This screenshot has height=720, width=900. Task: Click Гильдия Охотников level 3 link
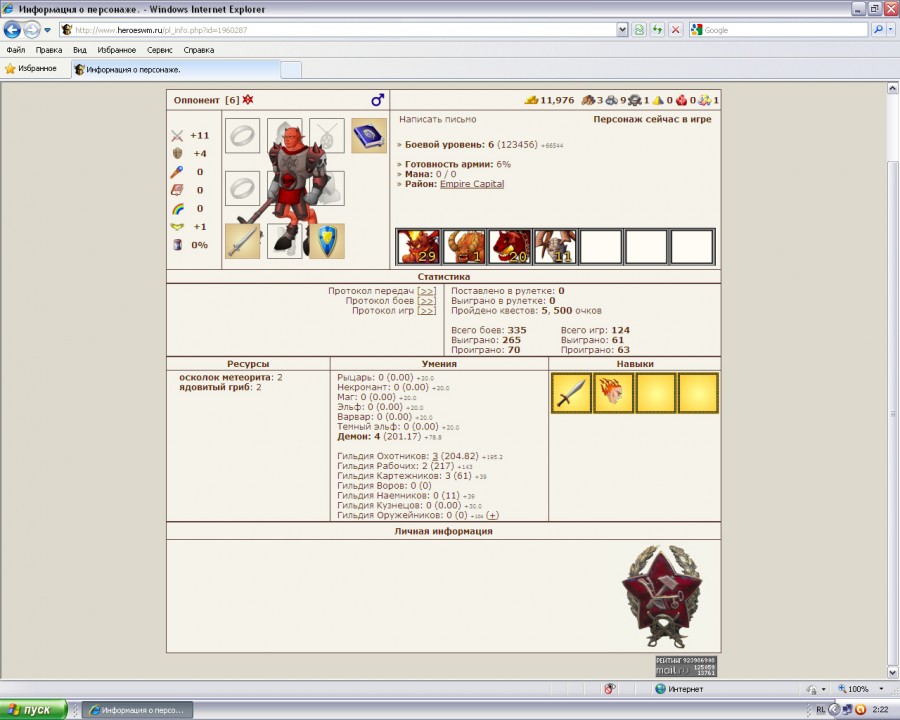tap(435, 456)
